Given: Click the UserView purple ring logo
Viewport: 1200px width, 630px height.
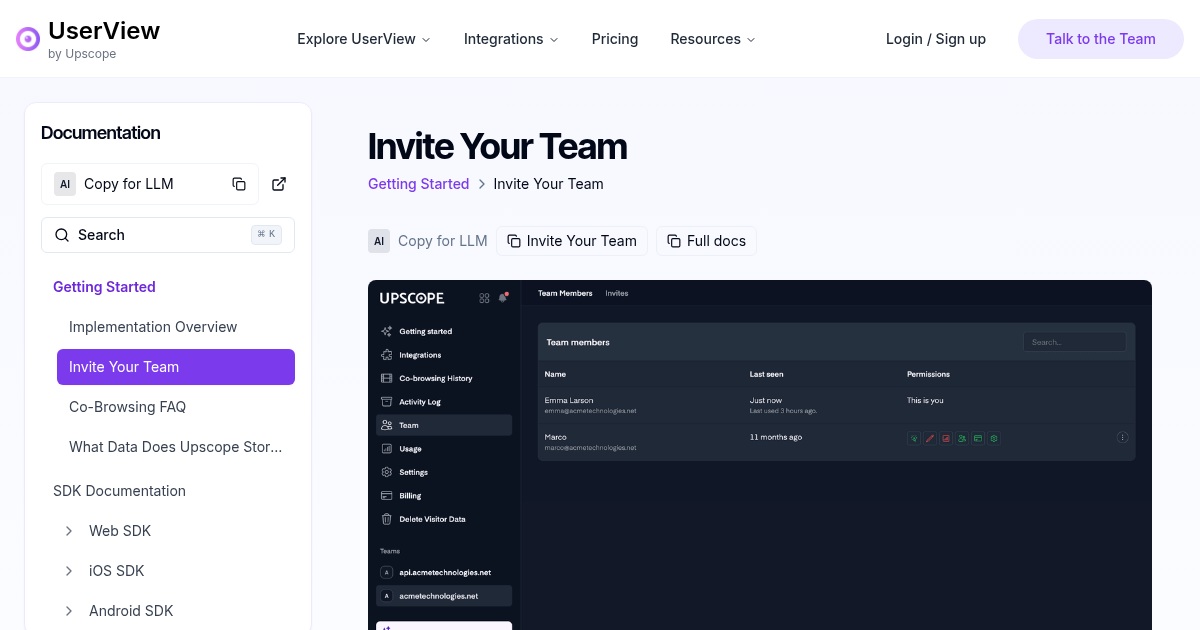Looking at the screenshot, I should tap(28, 39).
